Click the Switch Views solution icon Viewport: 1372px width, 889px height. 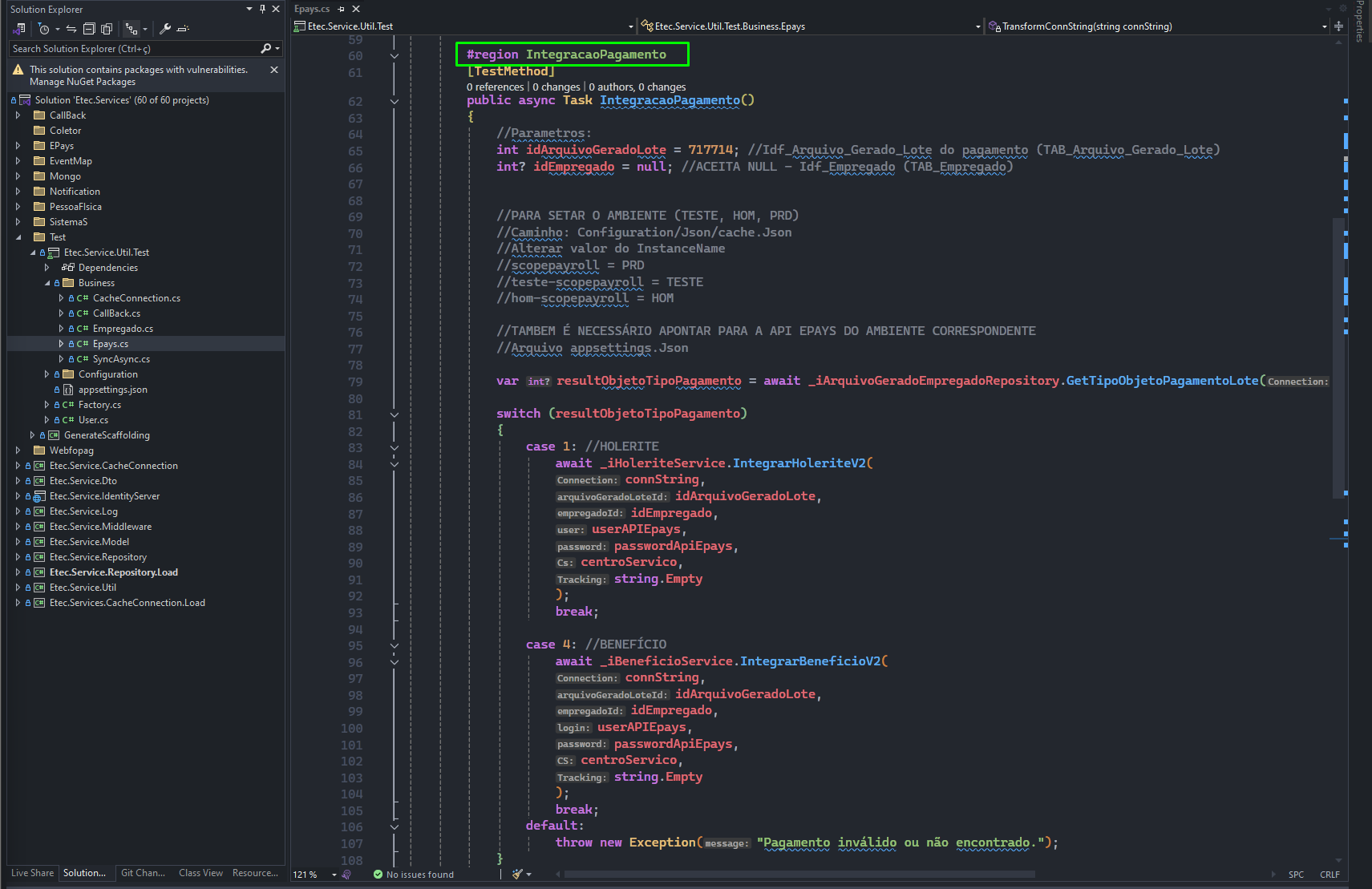click(x=19, y=29)
